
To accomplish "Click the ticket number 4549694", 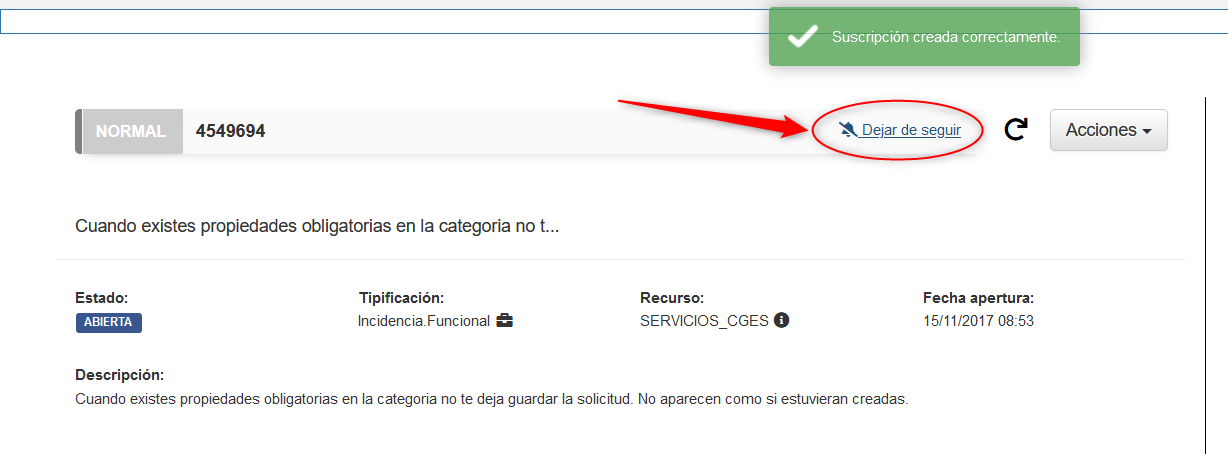I will (x=231, y=131).
